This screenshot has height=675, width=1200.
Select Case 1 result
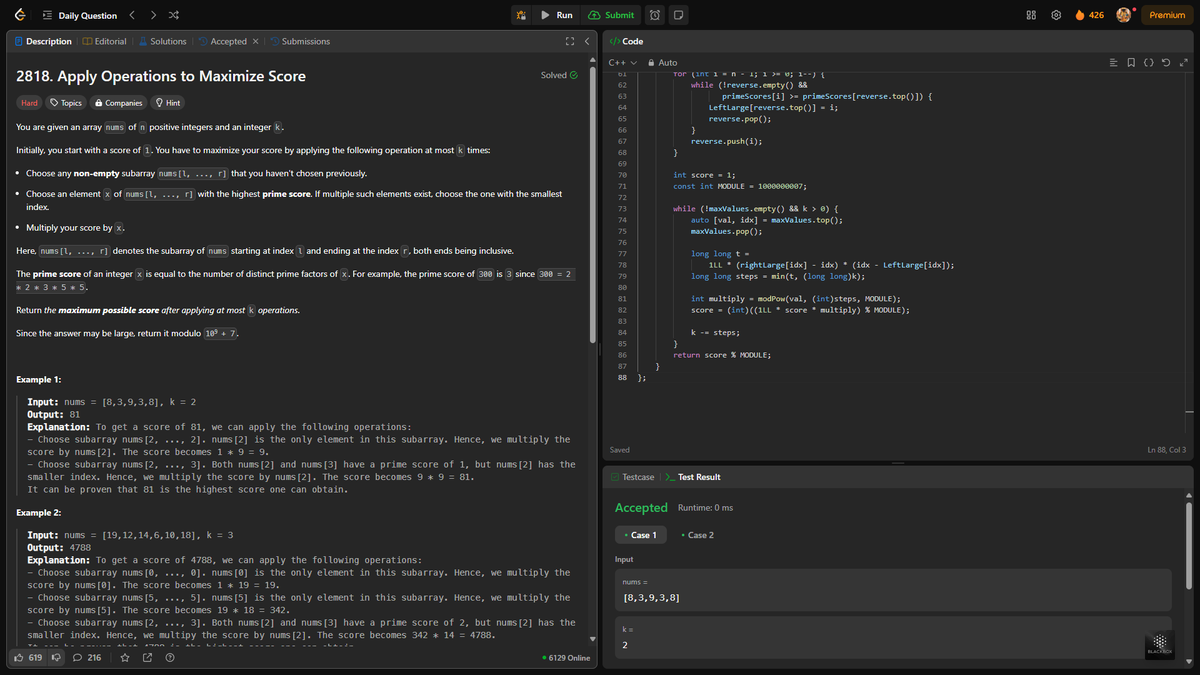[640, 535]
